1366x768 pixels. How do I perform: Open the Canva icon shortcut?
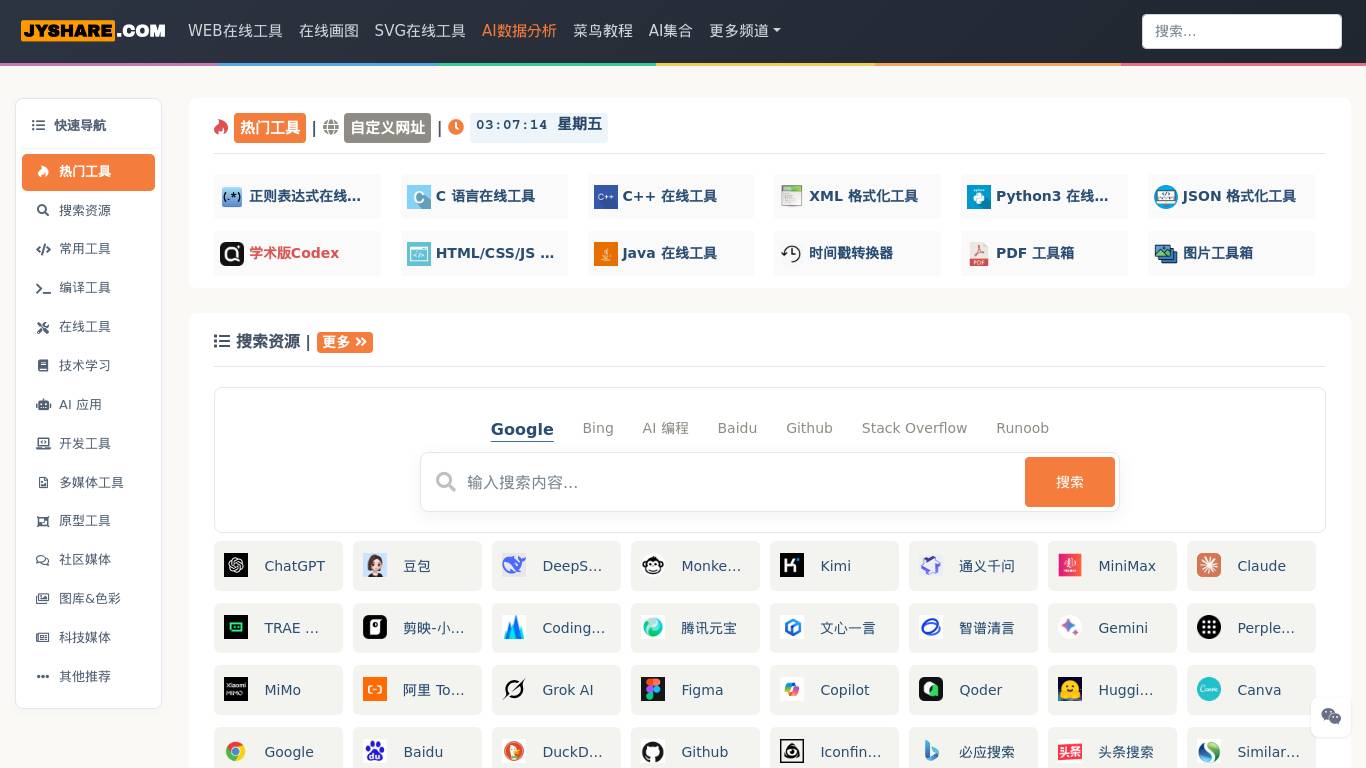click(x=1209, y=690)
